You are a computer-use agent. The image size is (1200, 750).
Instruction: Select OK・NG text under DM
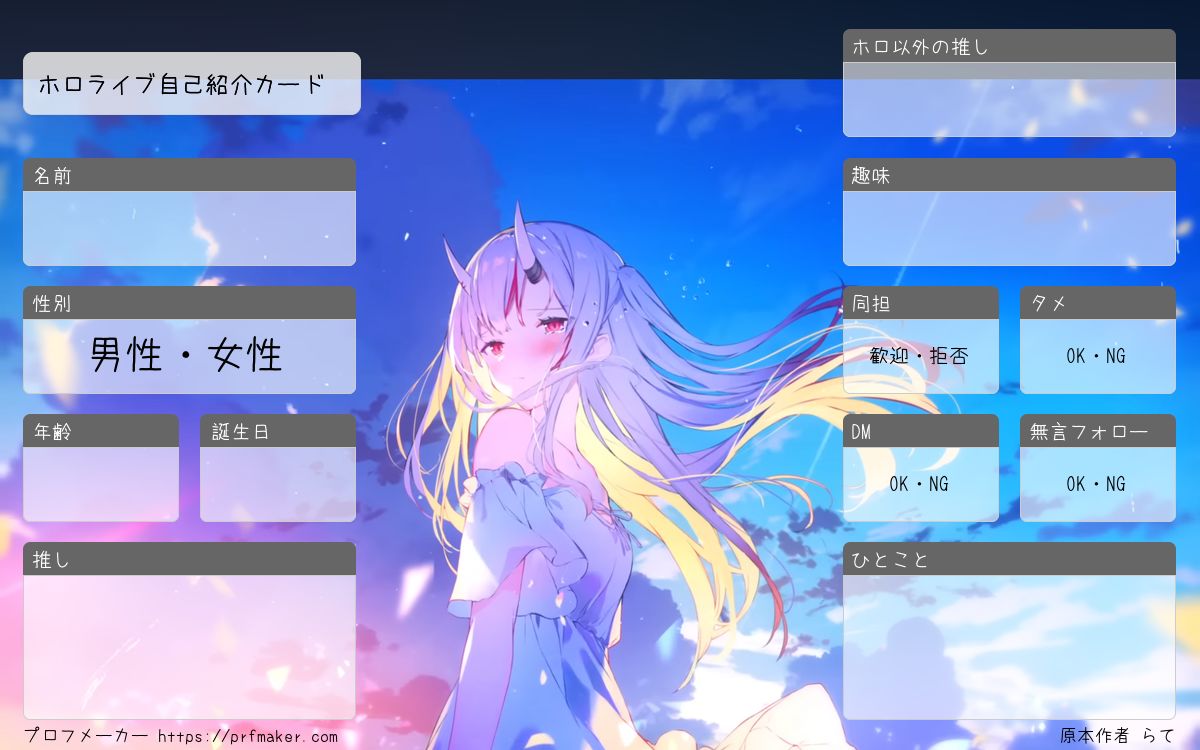920,484
